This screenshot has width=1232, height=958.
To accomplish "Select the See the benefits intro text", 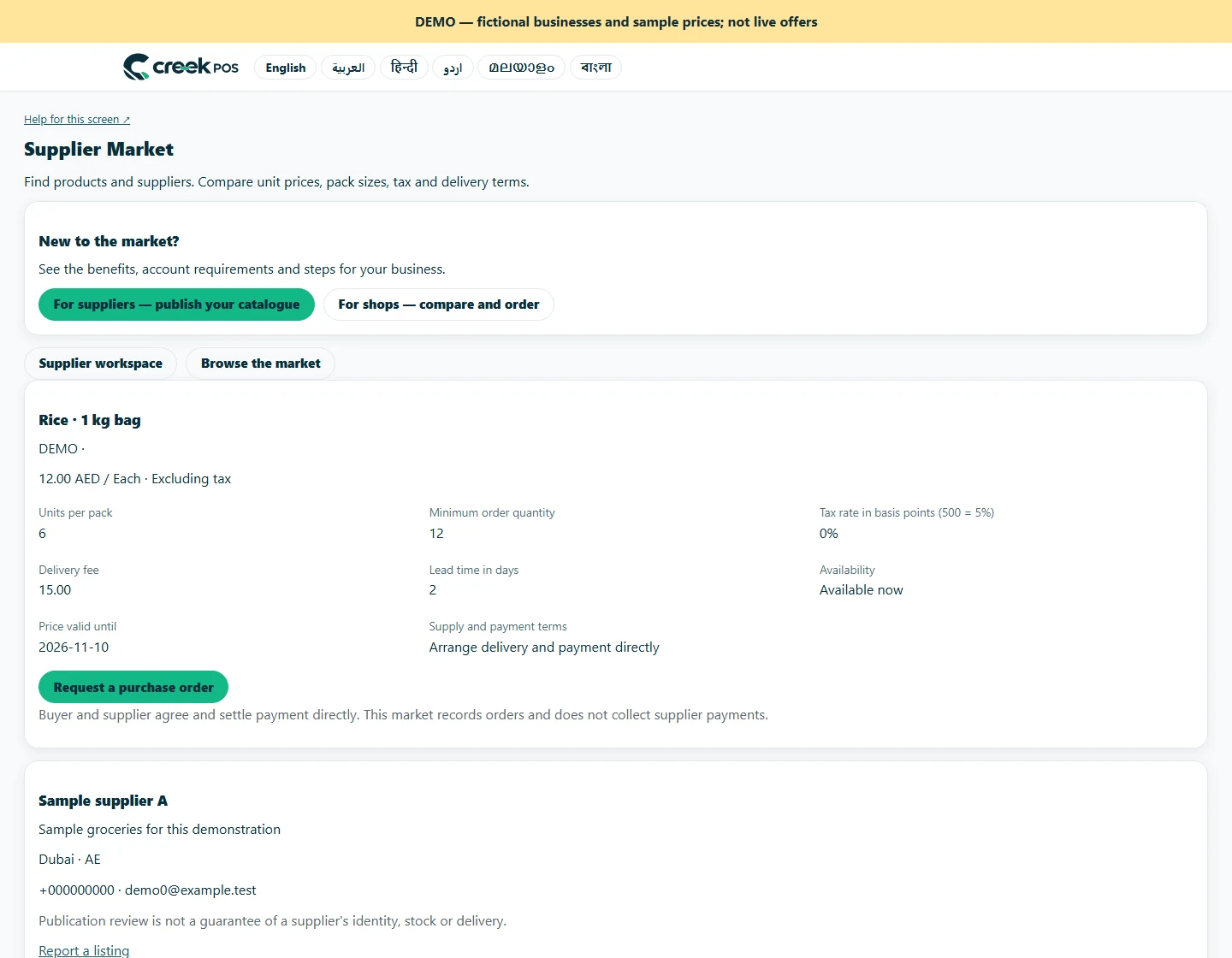I will pos(242,269).
